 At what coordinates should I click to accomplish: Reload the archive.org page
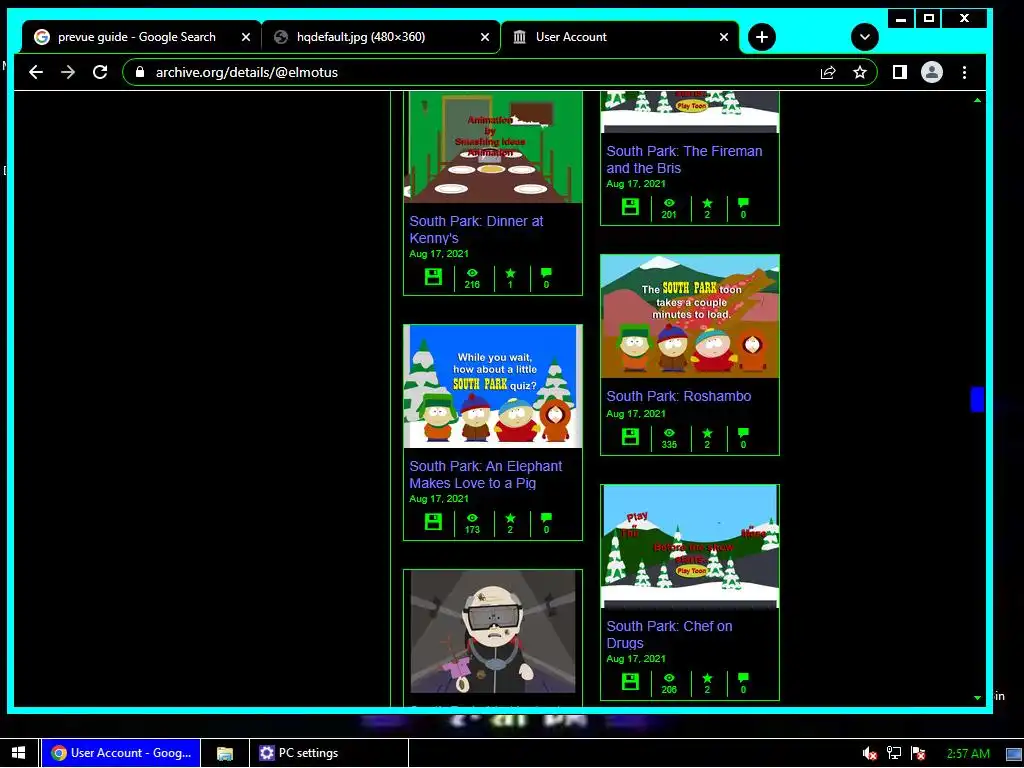(100, 72)
